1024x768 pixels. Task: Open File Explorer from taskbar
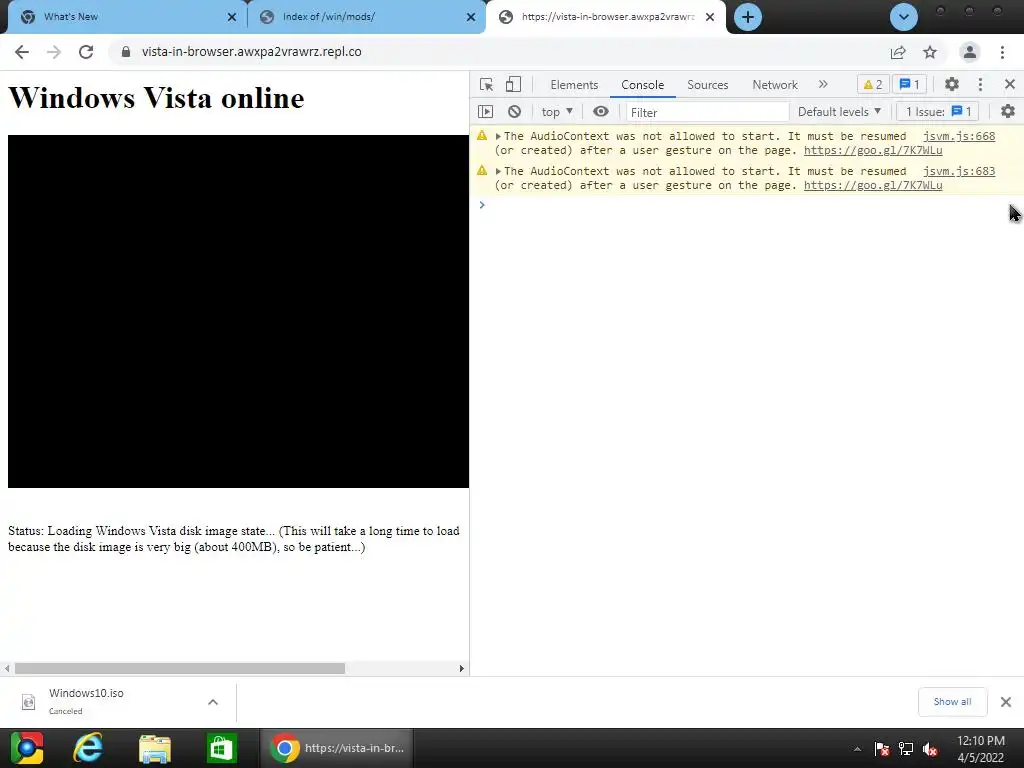point(155,748)
